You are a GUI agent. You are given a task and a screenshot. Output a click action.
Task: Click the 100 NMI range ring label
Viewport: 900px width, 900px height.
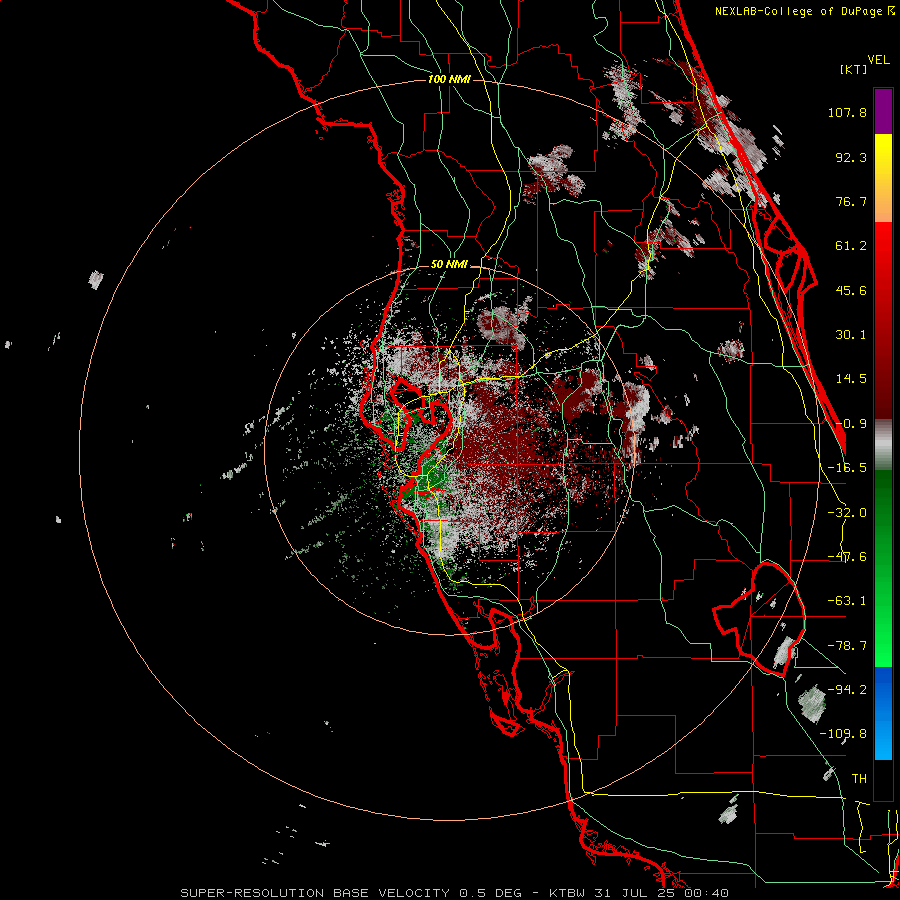tap(449, 79)
